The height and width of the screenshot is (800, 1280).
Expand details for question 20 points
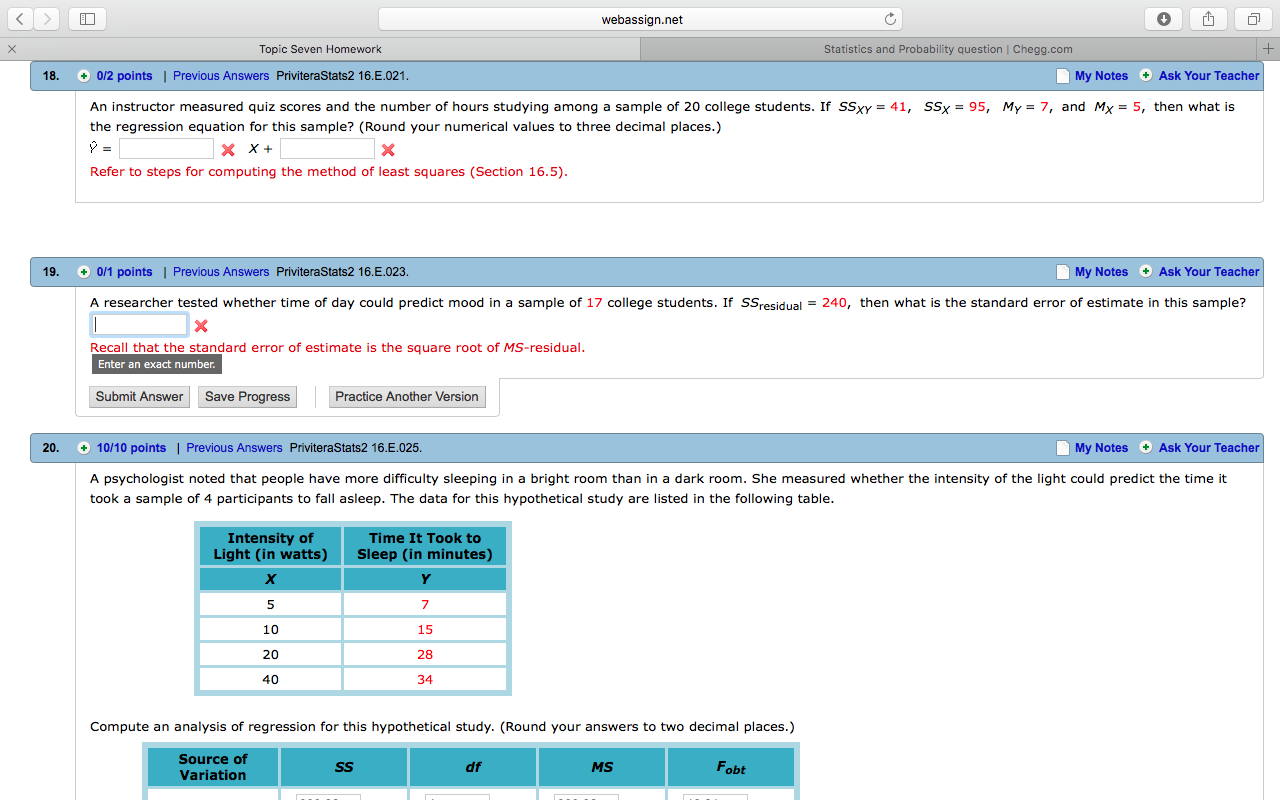click(84, 447)
